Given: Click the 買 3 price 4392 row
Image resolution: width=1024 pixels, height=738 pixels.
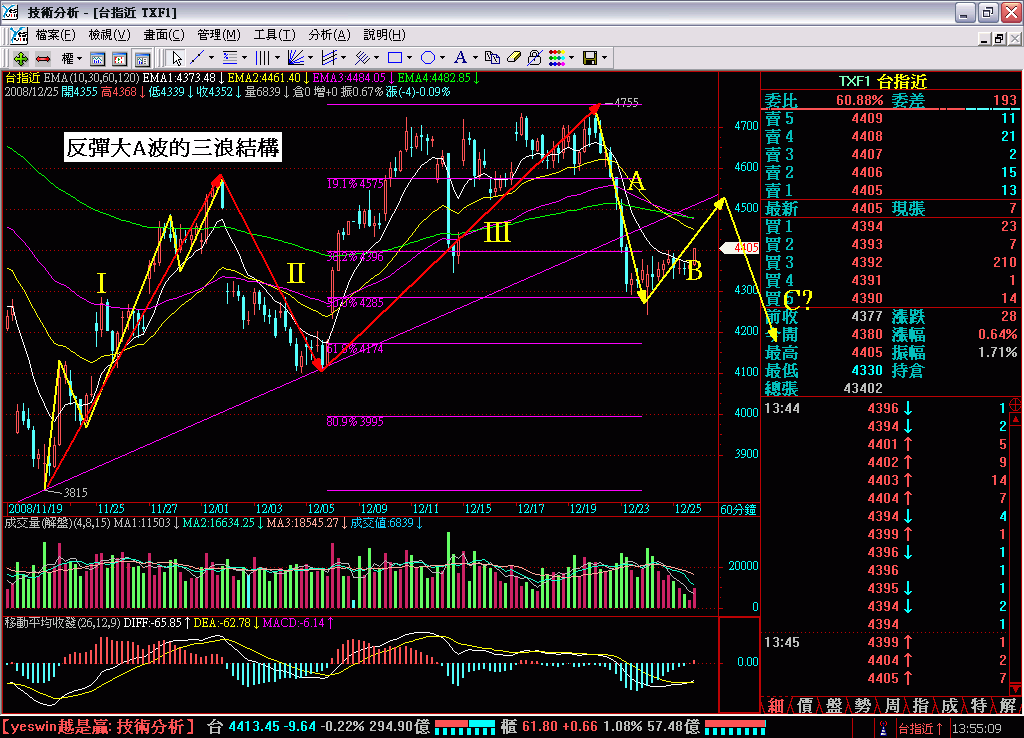Looking at the screenshot, I should click(891, 262).
